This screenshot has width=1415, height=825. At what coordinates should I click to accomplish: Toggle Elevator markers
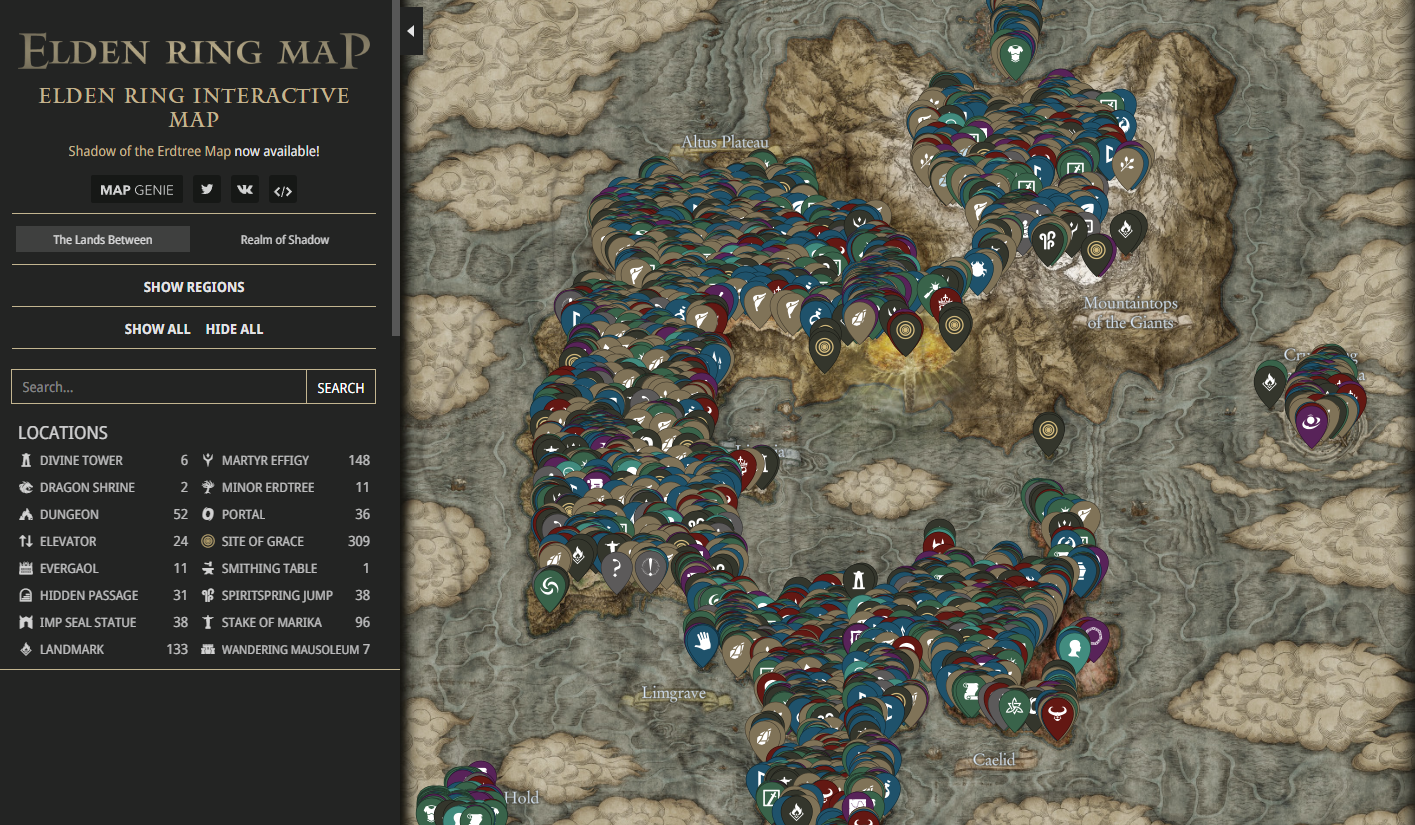point(103,541)
